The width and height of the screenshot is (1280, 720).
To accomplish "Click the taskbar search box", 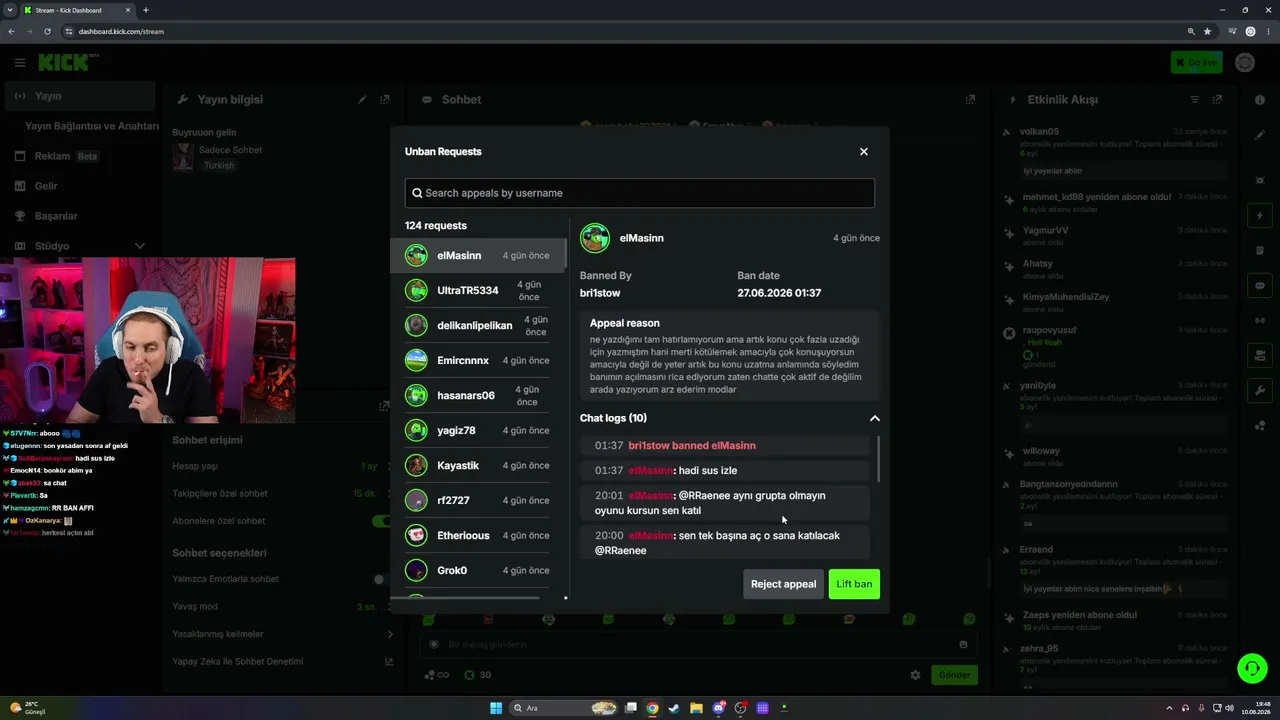I will pyautogui.click(x=565, y=708).
